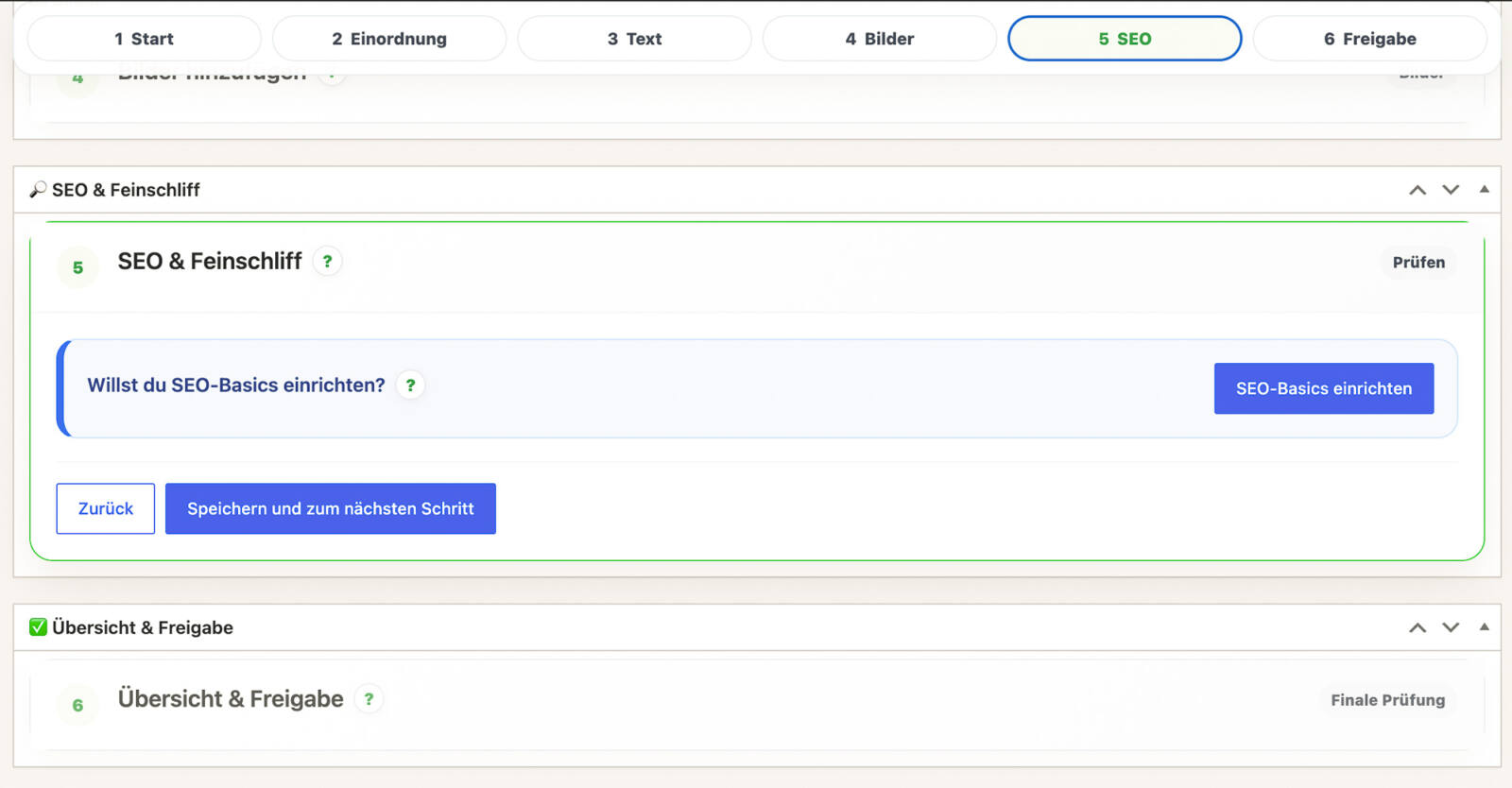Move SEO & Feinschliff panel down
This screenshot has height=788, width=1512.
[1451, 190]
